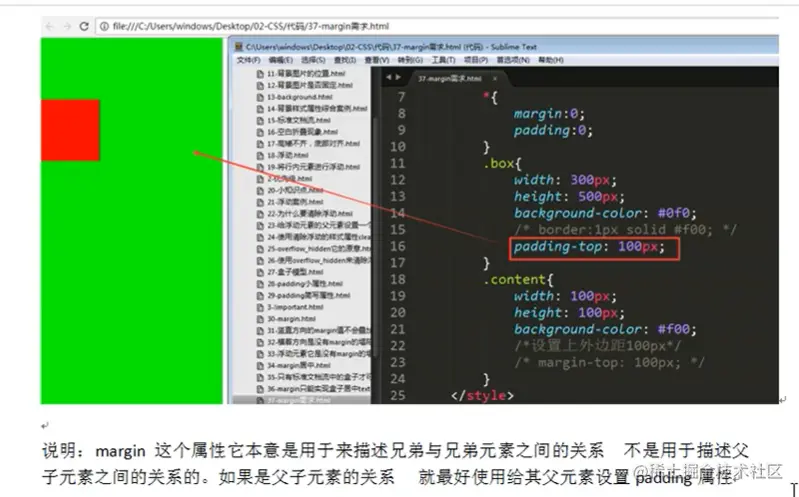
Task: Click the Sublime Text title bar app icon
Action: (x=238, y=47)
